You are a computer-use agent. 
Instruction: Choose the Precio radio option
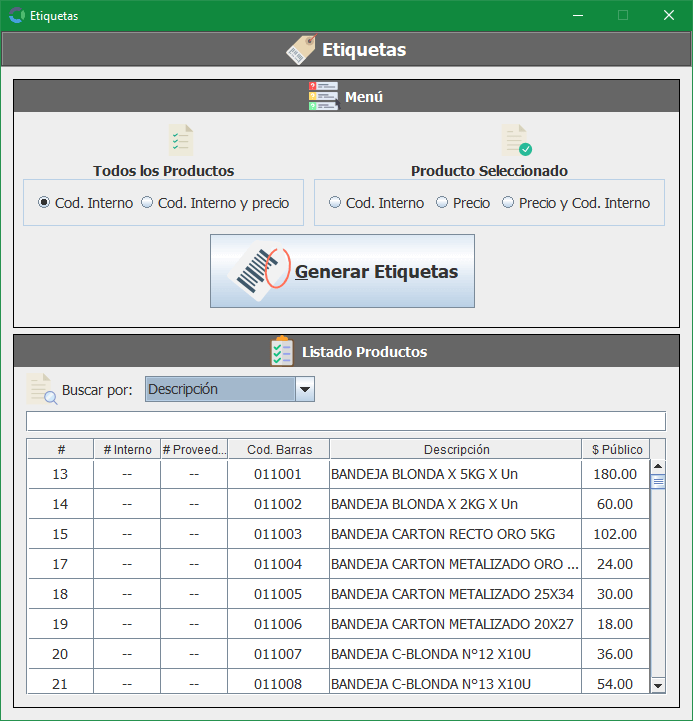tap(442, 203)
